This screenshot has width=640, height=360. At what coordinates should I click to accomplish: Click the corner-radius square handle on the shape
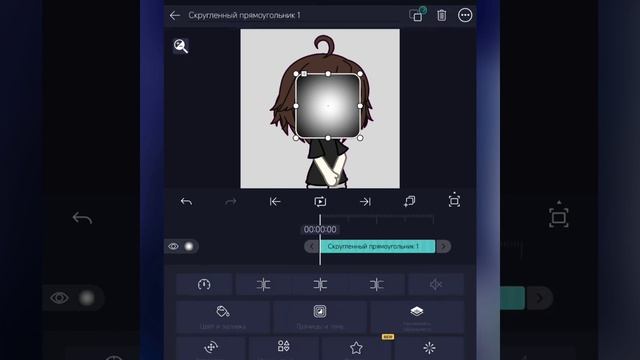click(304, 74)
